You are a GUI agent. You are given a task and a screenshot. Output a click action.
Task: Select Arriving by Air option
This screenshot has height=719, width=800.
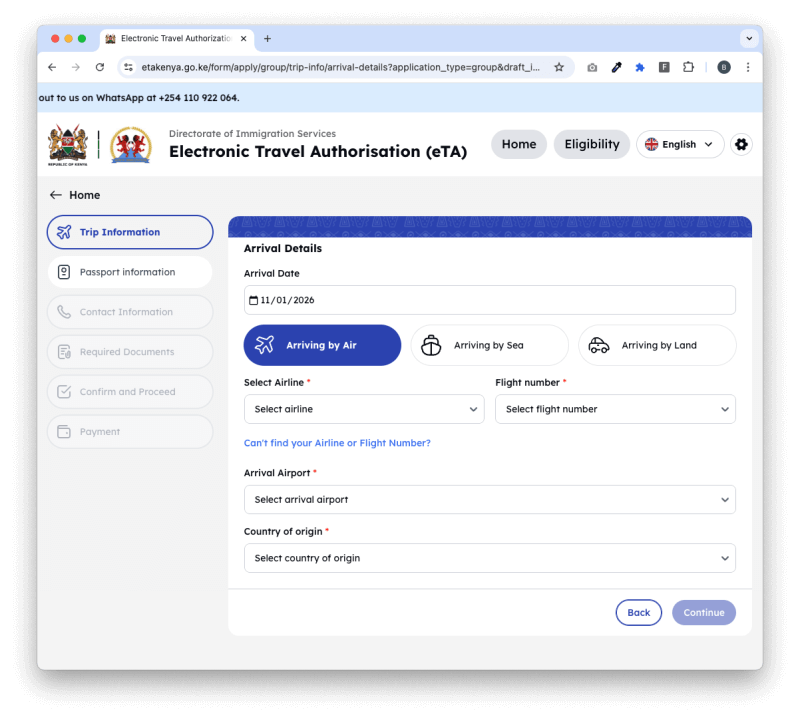[x=322, y=345]
